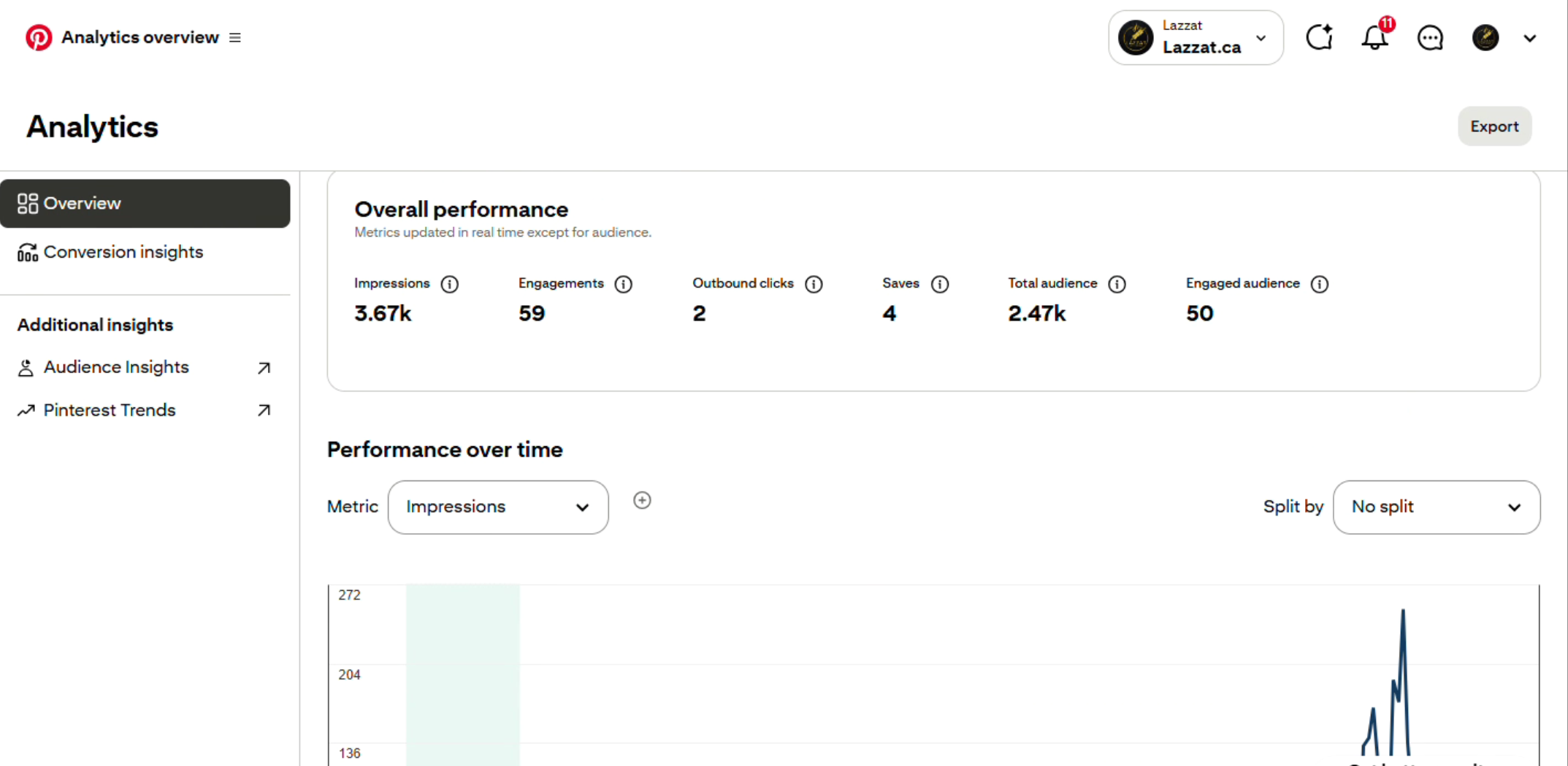Show info tooltip for Impressions
1568x766 pixels.
(x=450, y=284)
